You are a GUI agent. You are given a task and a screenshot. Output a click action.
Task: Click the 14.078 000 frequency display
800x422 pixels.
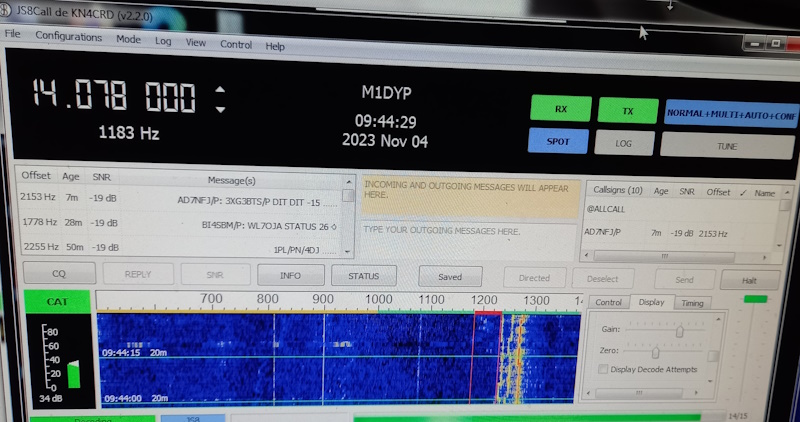[114, 95]
